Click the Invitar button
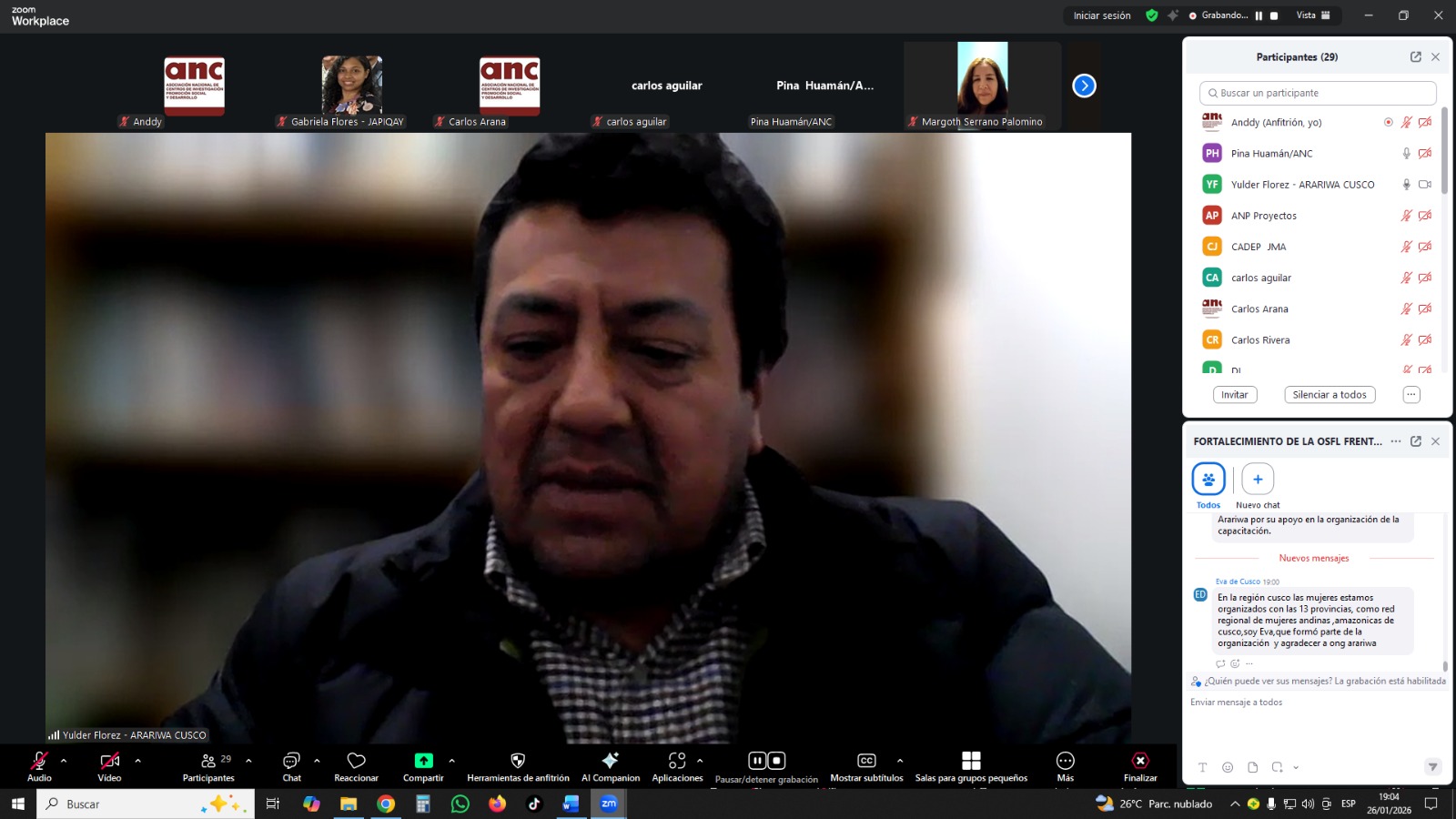 coord(1234,395)
